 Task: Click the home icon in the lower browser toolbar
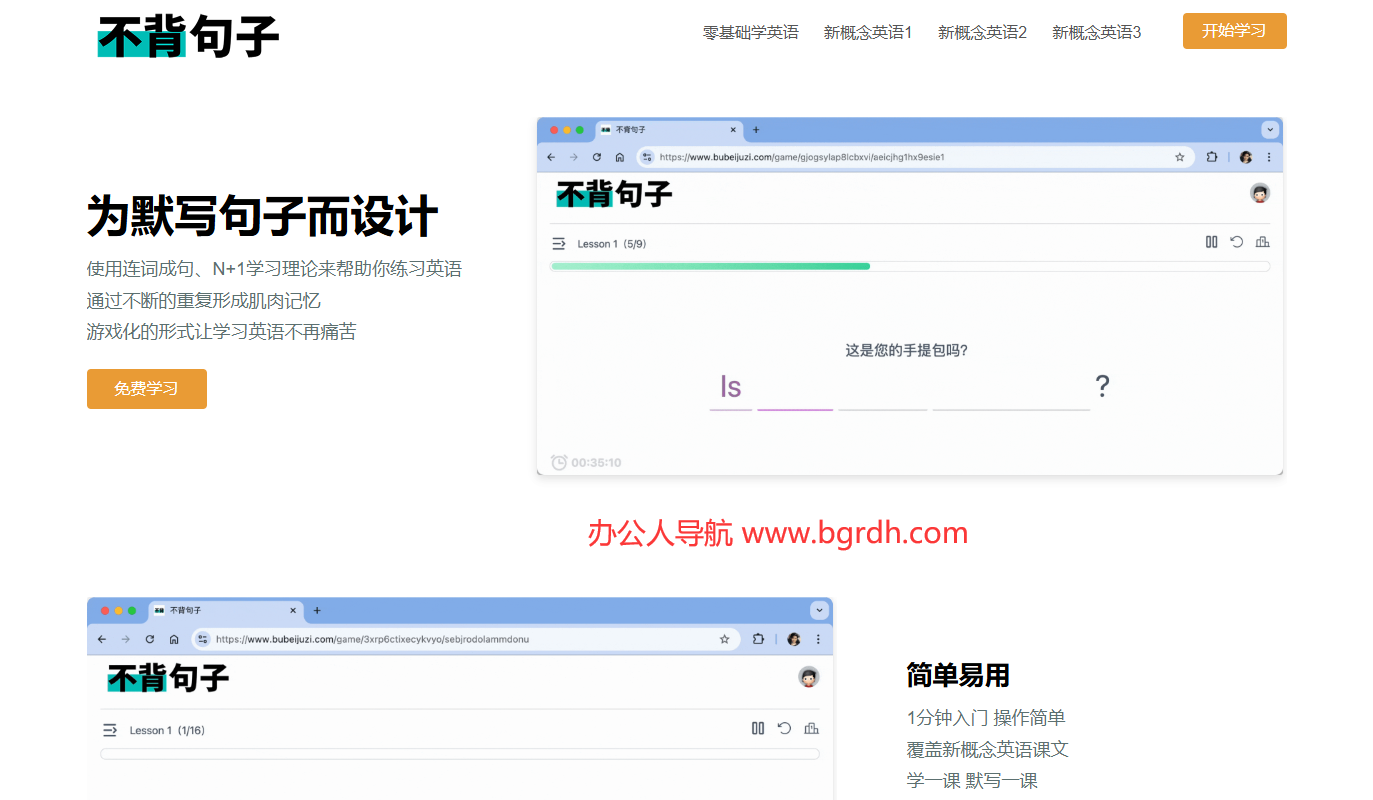174,639
